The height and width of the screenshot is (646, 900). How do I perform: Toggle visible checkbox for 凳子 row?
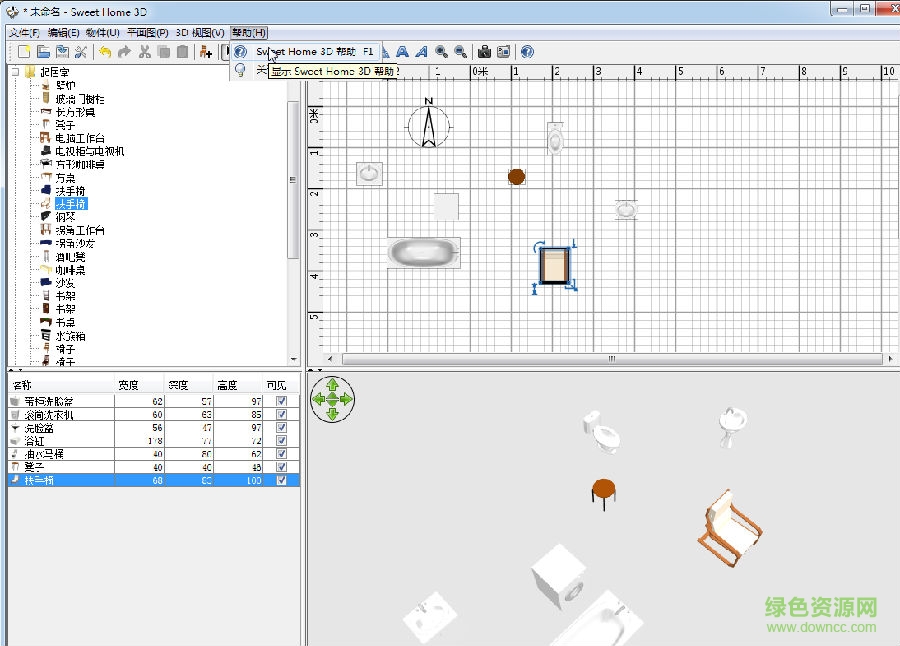[281, 467]
